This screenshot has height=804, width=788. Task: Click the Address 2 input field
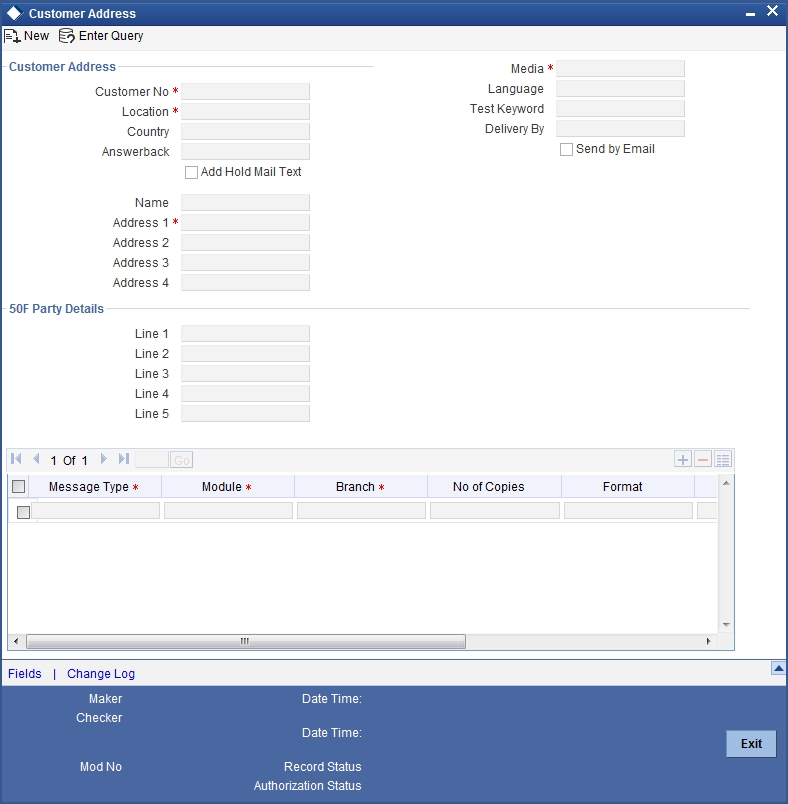click(245, 243)
